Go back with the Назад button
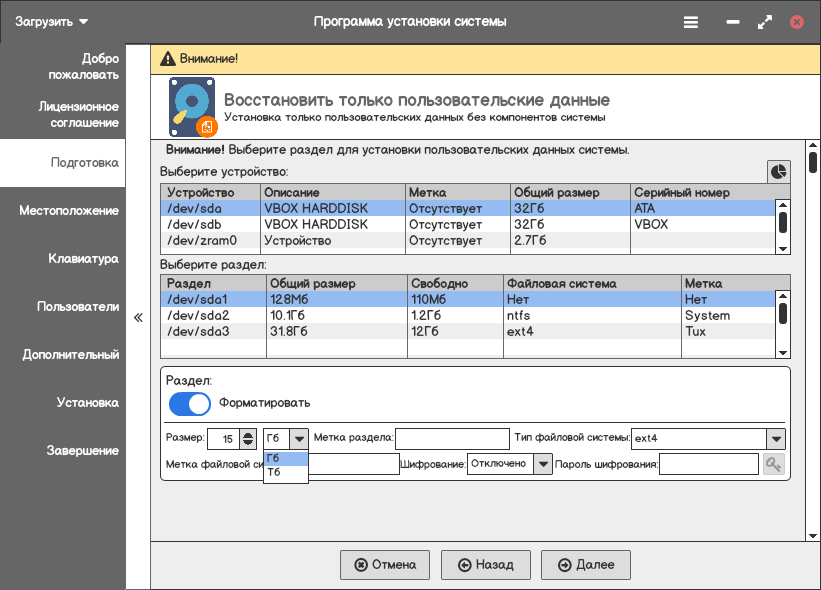The image size is (821, 590). pos(485,565)
